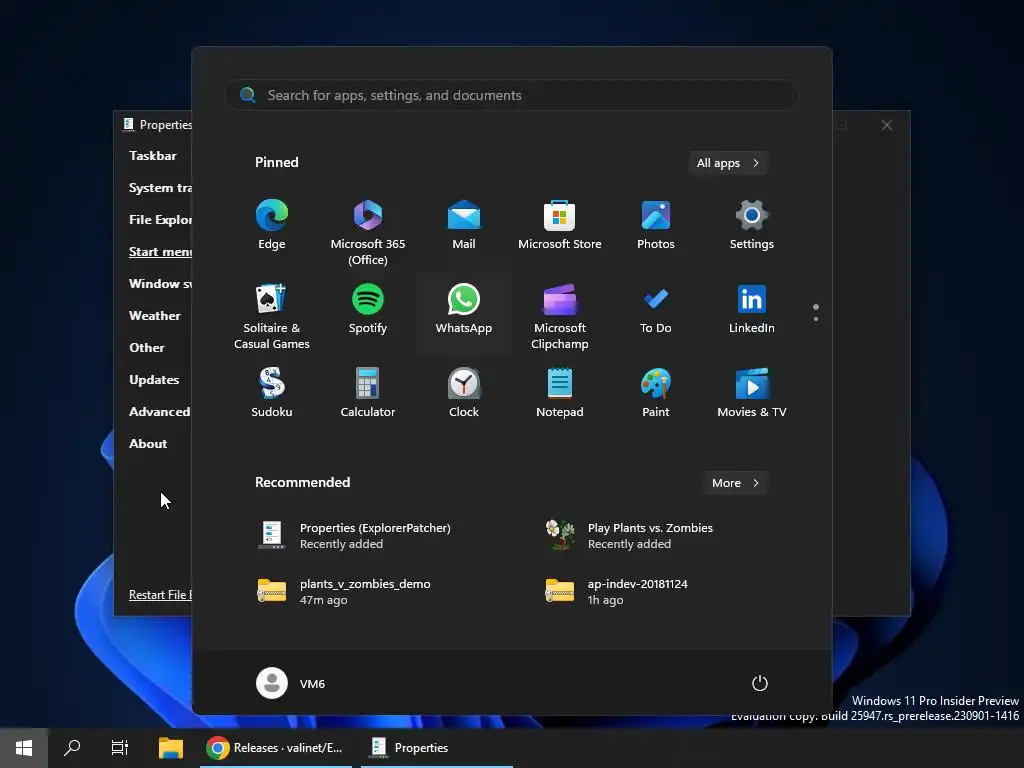Viewport: 1024px width, 768px height.
Task: Launch Sudoku from pinned apps
Action: [x=272, y=394]
